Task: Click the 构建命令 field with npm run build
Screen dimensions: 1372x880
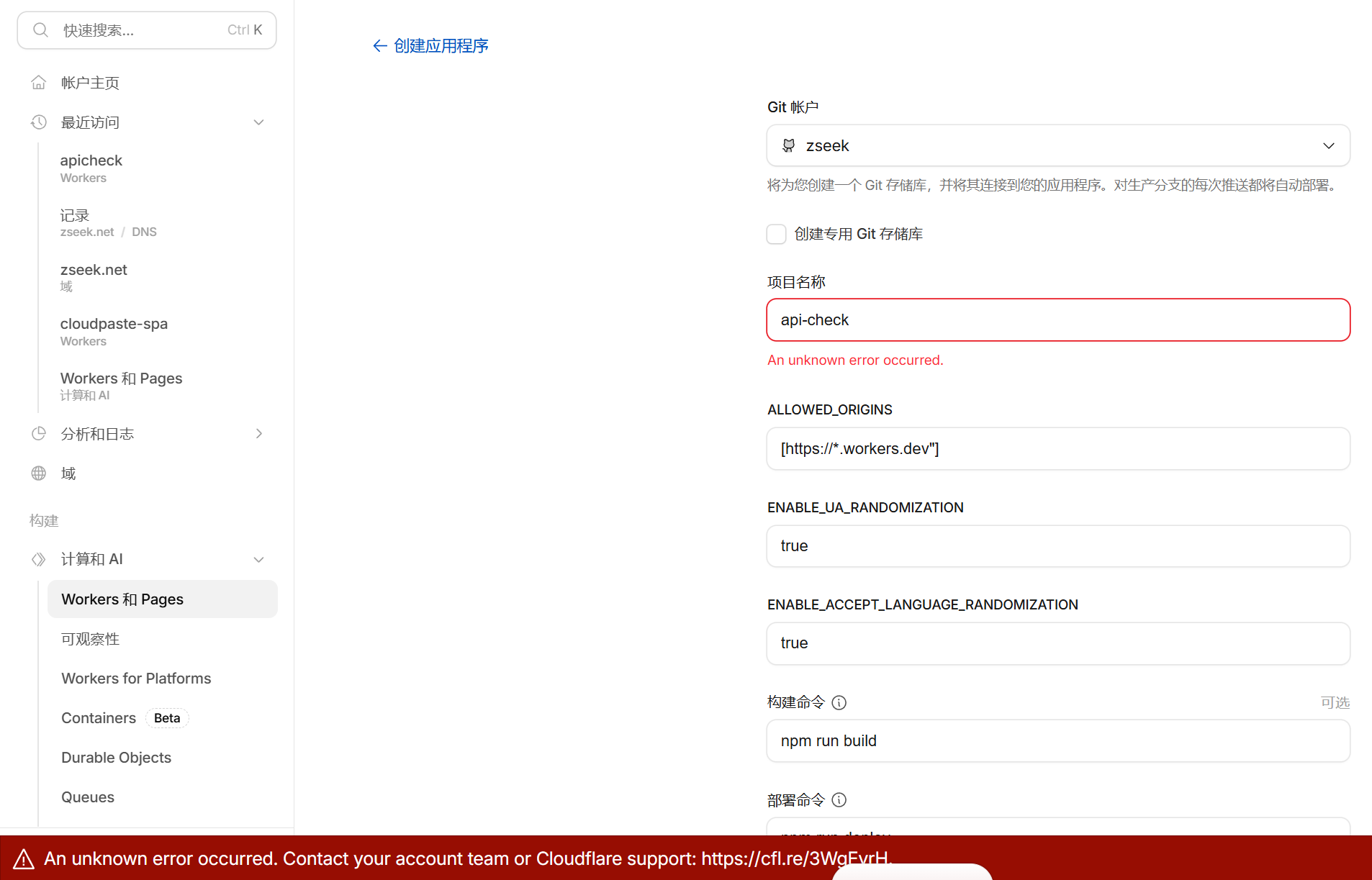Action: (1058, 741)
